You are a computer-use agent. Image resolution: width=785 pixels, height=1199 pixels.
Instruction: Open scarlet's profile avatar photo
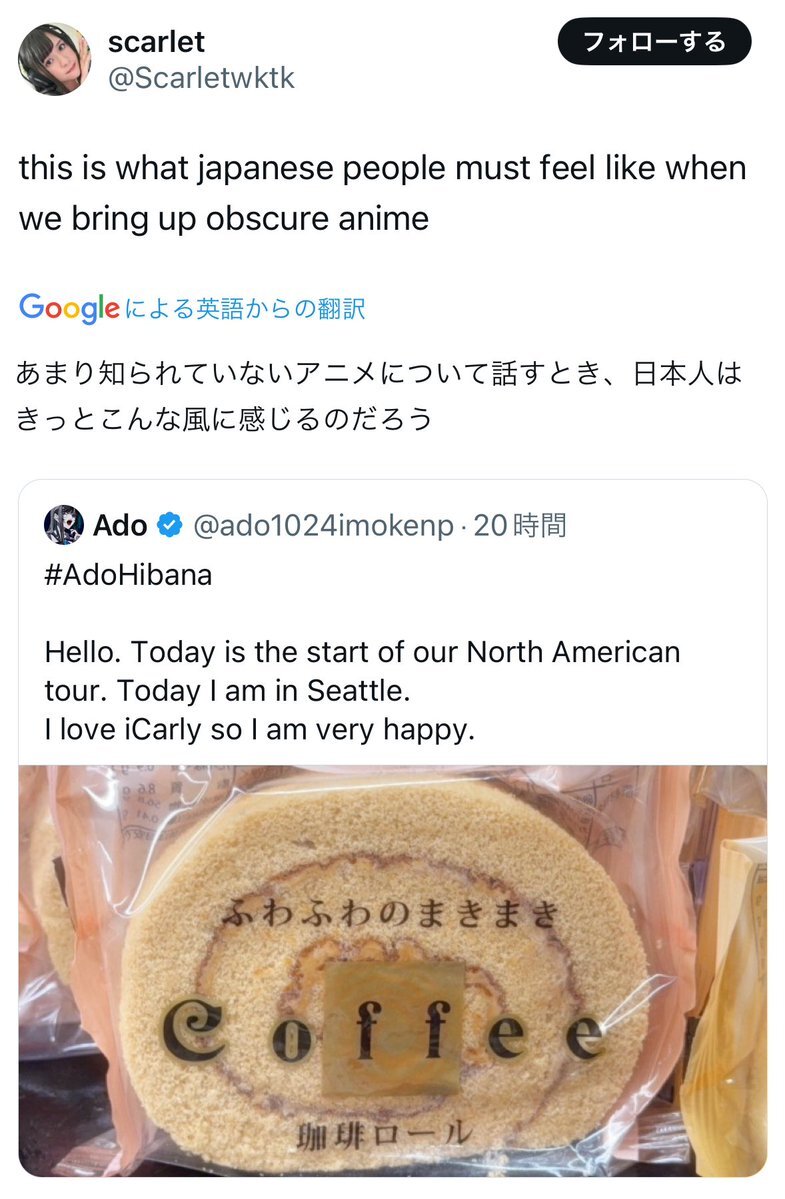(54, 59)
